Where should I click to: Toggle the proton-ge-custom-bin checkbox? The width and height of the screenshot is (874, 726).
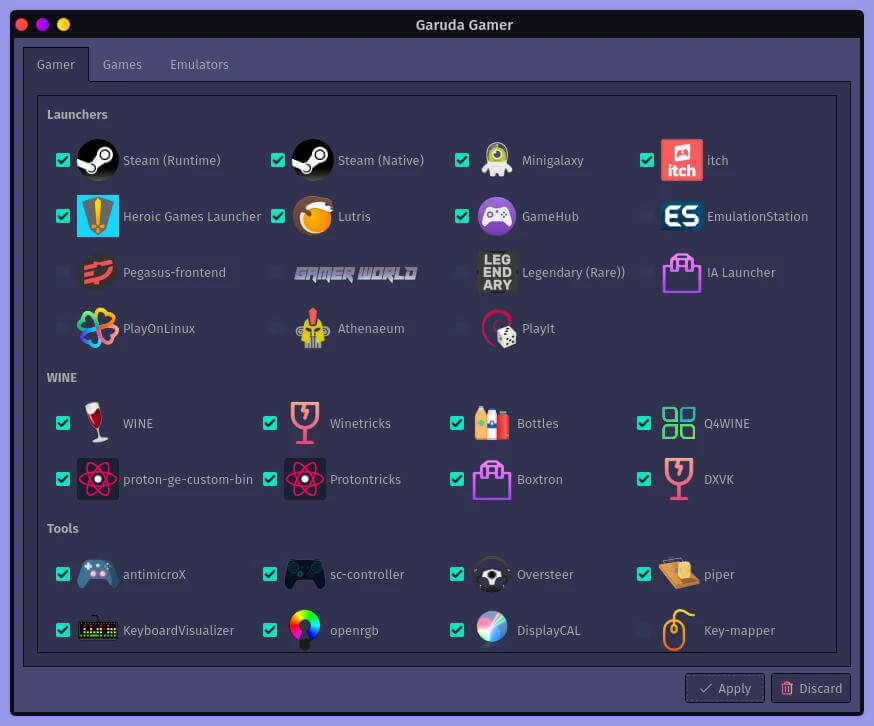coord(63,479)
